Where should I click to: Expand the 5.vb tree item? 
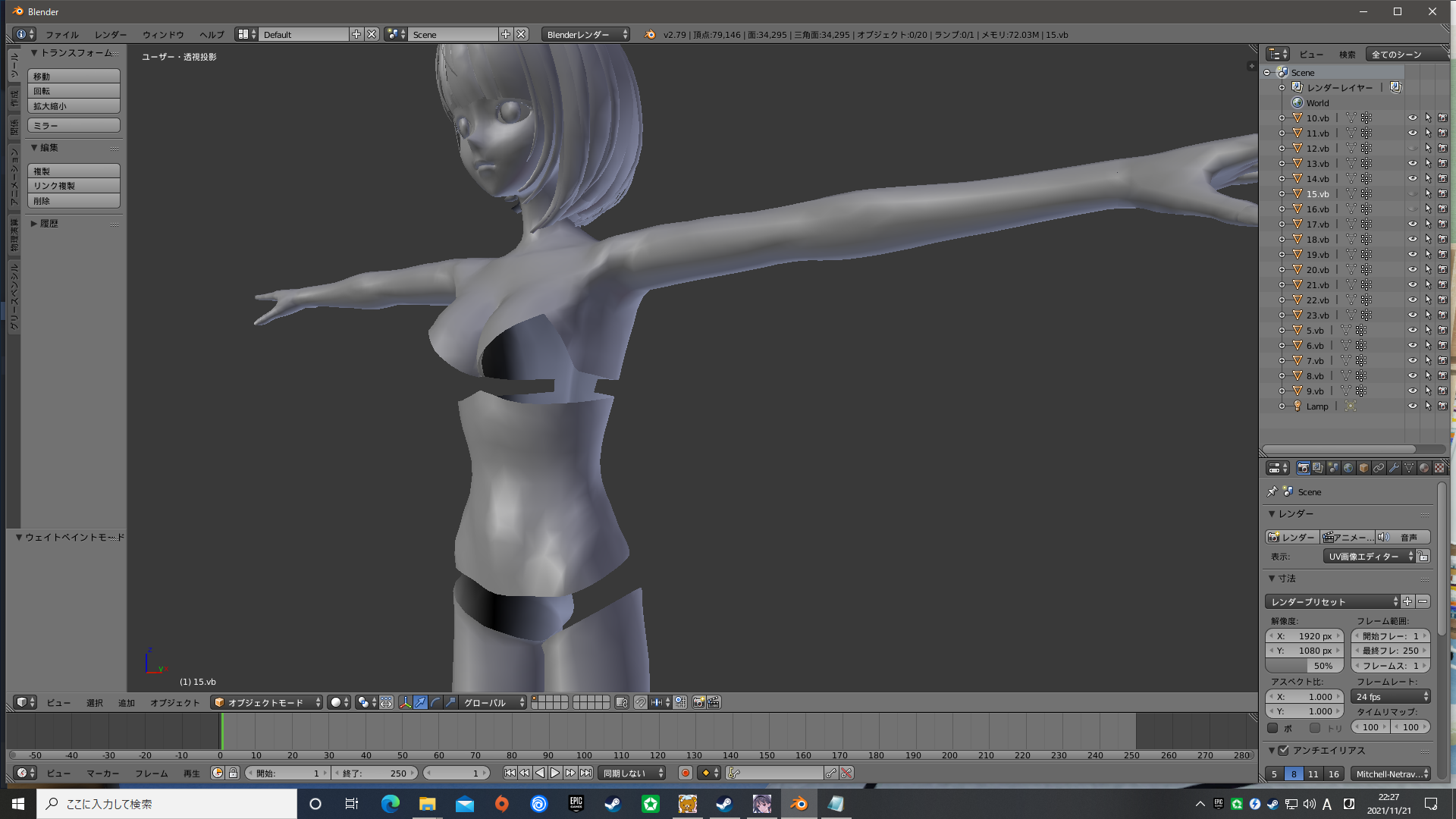(x=1282, y=331)
